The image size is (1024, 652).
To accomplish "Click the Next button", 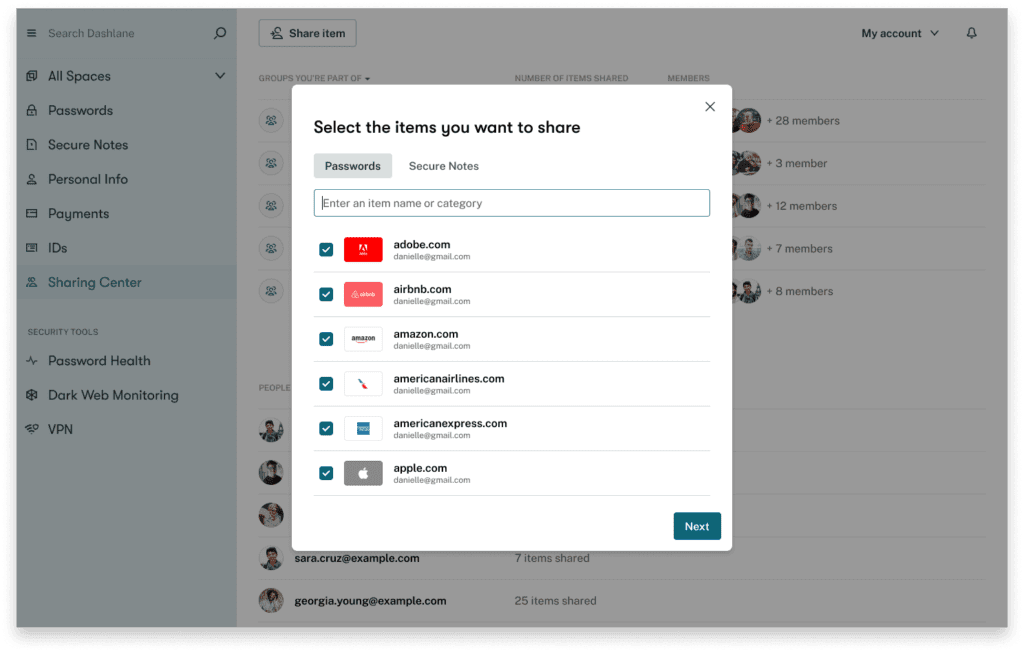I will (697, 525).
